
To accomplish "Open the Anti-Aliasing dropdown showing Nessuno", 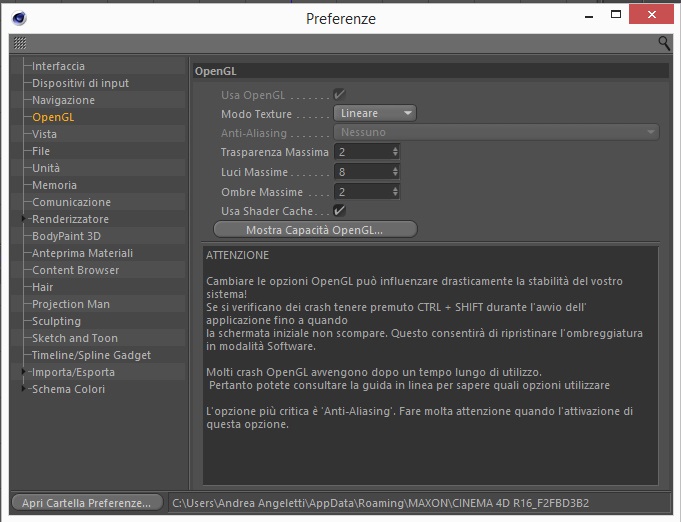I will click(496, 132).
